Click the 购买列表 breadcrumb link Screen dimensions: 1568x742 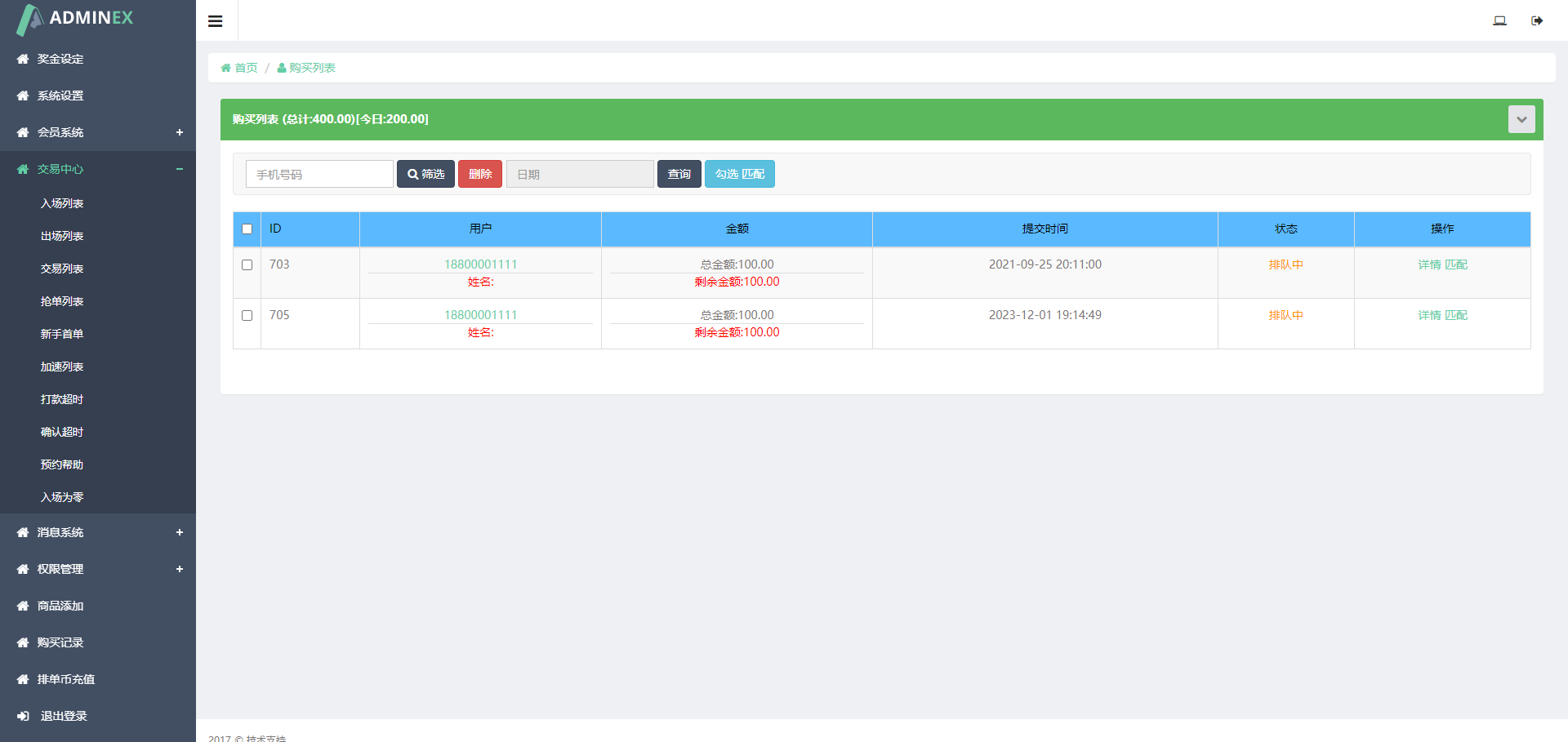(x=312, y=68)
